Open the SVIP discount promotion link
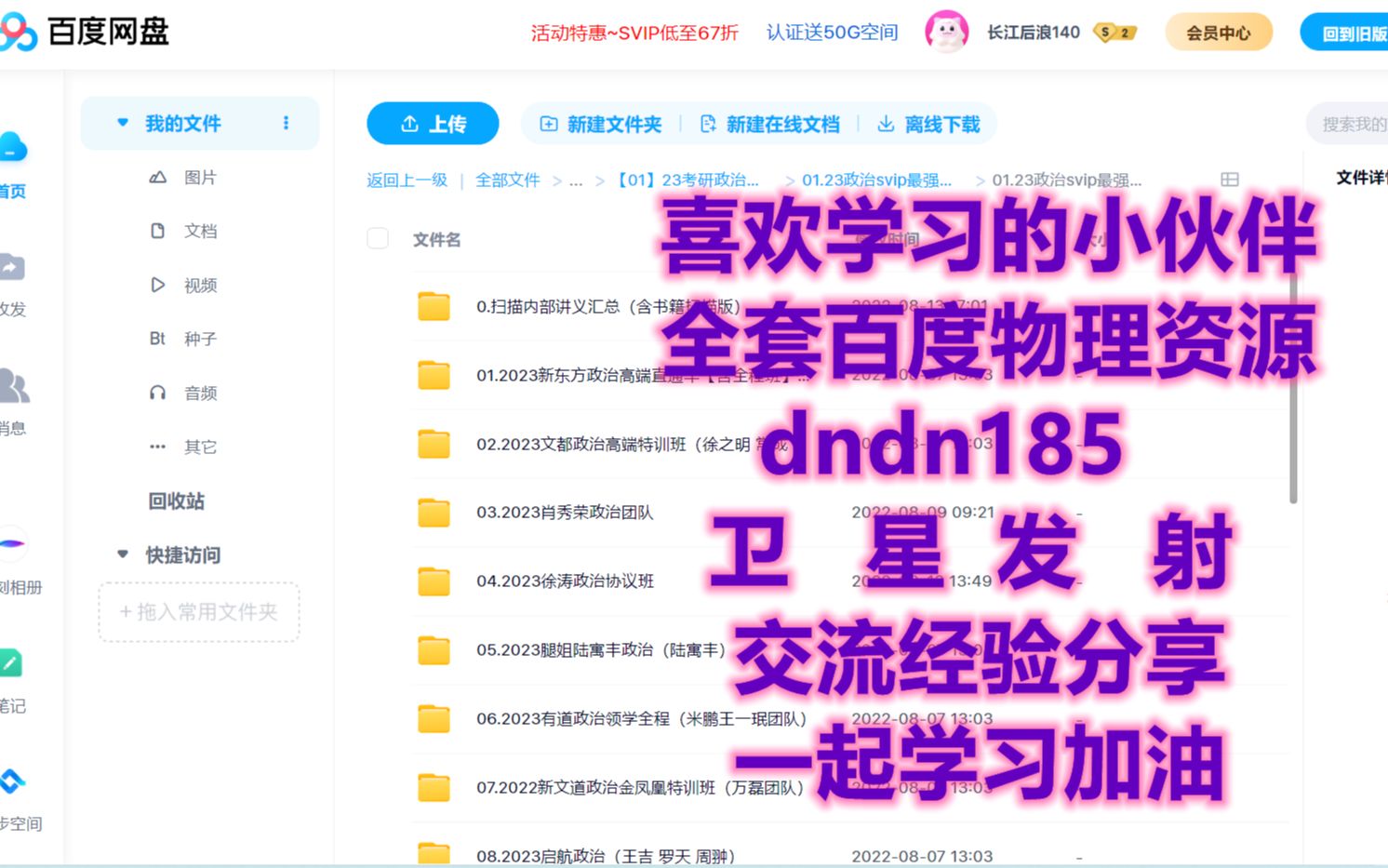The image size is (1388, 868). coord(634,33)
